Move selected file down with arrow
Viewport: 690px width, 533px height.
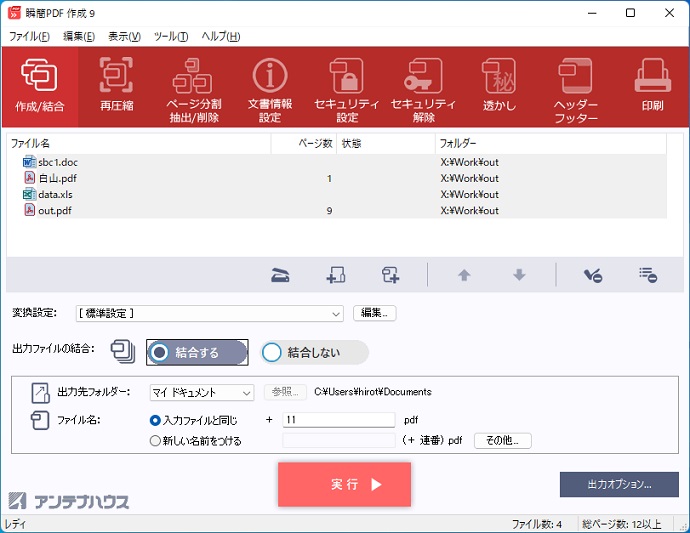(519, 275)
